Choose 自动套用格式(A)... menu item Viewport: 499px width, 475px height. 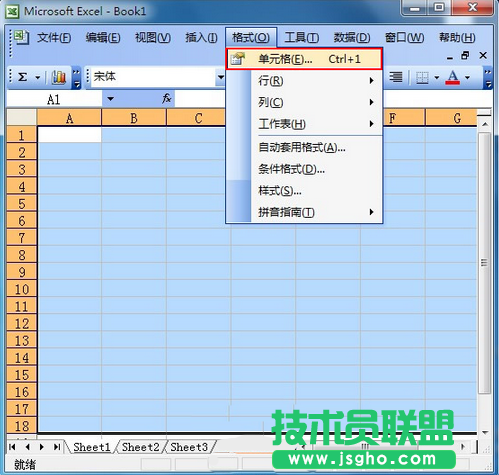click(304, 147)
